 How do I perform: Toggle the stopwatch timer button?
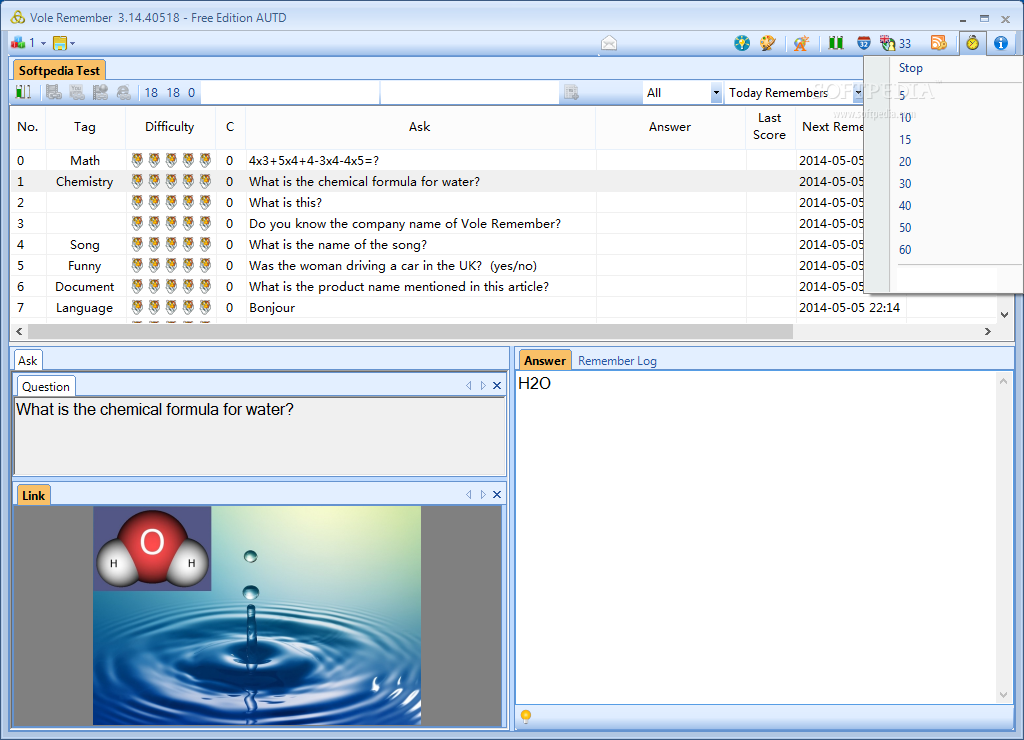pyautogui.click(x=972, y=43)
